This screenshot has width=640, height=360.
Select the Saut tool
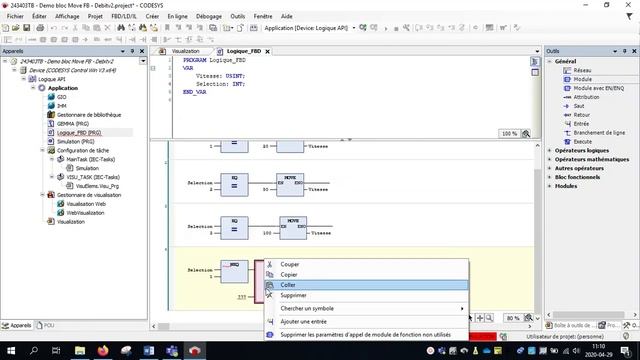point(578,106)
